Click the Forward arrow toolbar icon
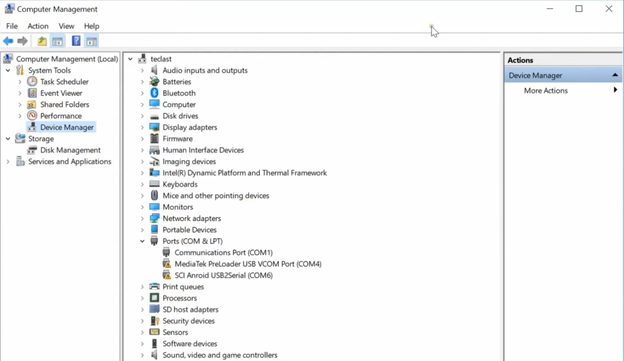The width and height of the screenshot is (624, 361). tap(23, 41)
